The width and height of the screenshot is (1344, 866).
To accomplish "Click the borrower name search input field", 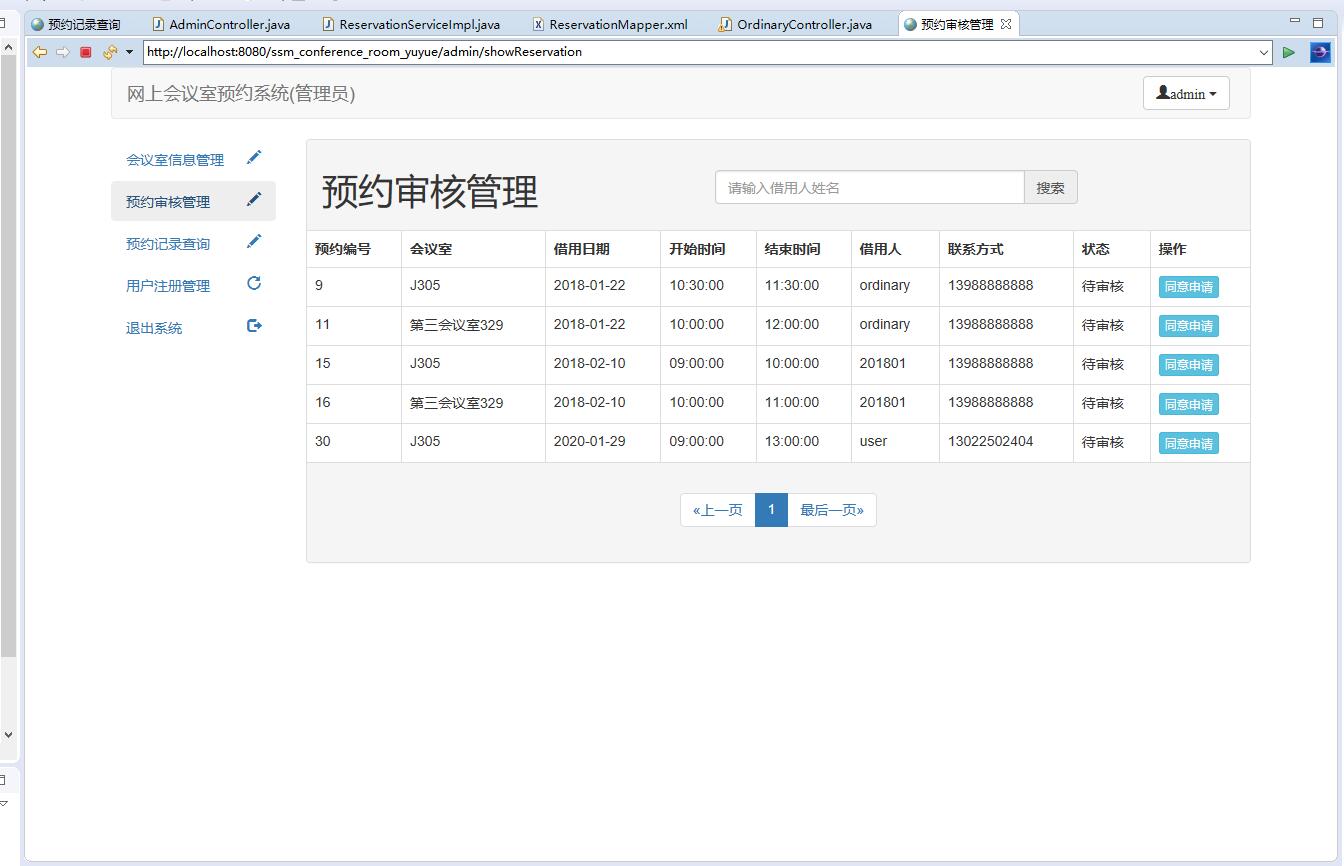I will tap(869, 188).
